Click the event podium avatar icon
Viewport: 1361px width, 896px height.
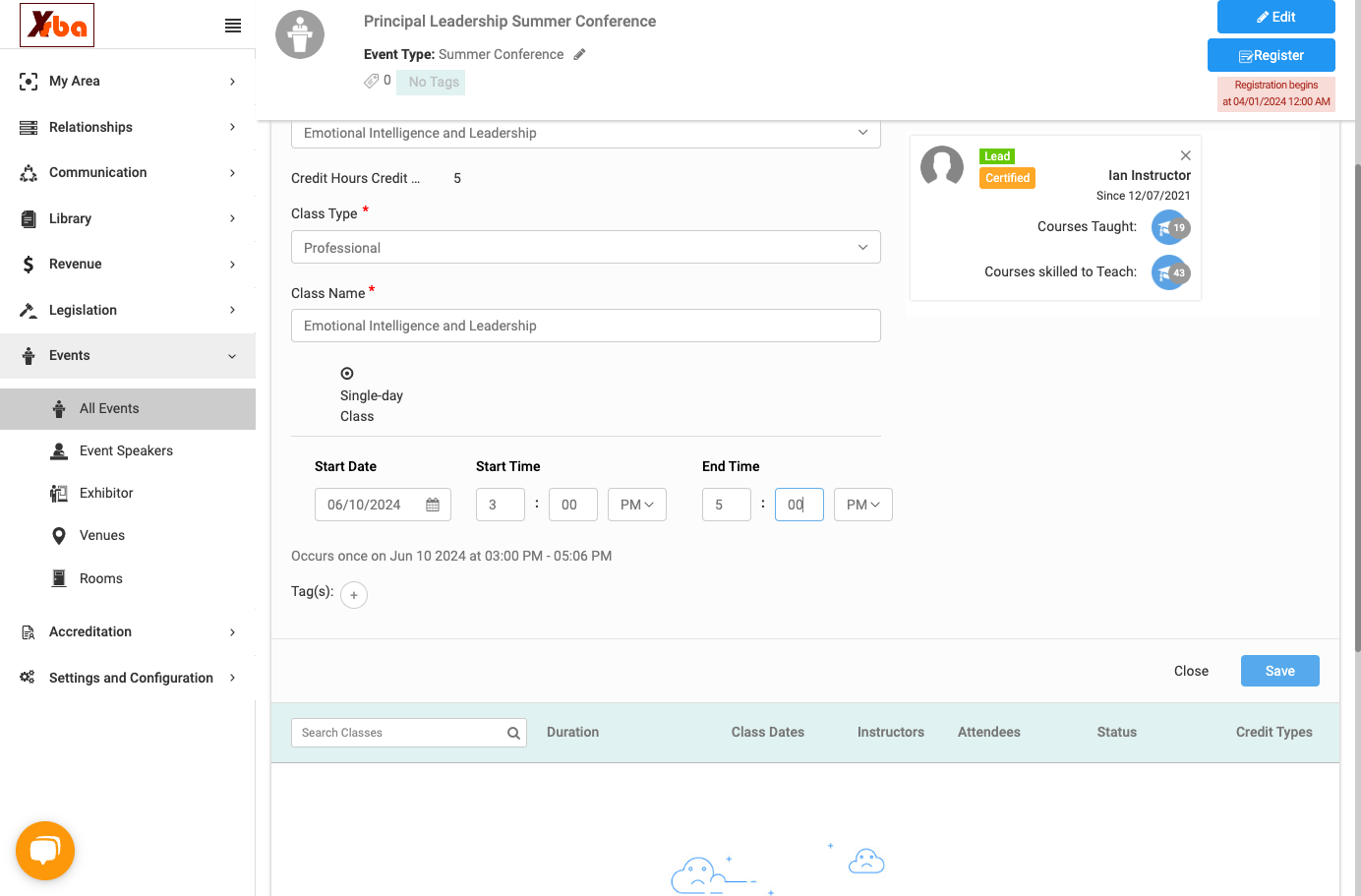pyautogui.click(x=300, y=34)
